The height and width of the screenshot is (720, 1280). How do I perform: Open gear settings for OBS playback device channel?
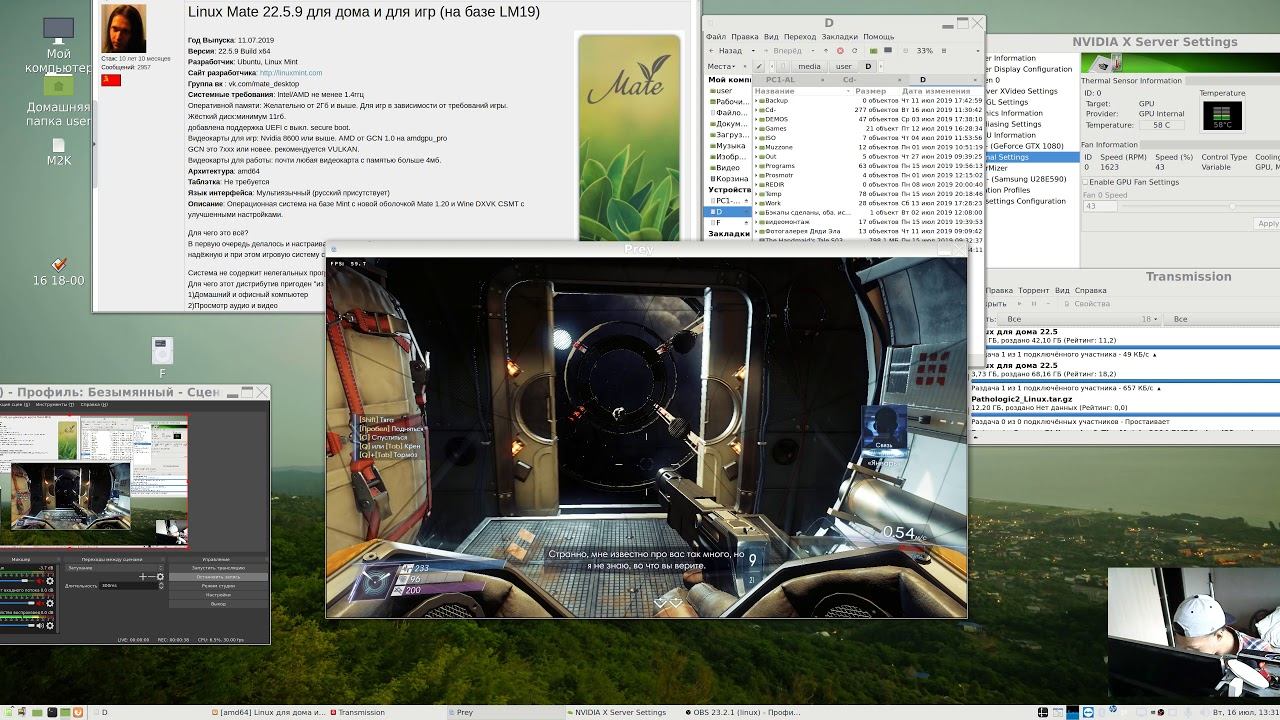pyautogui.click(x=50, y=625)
